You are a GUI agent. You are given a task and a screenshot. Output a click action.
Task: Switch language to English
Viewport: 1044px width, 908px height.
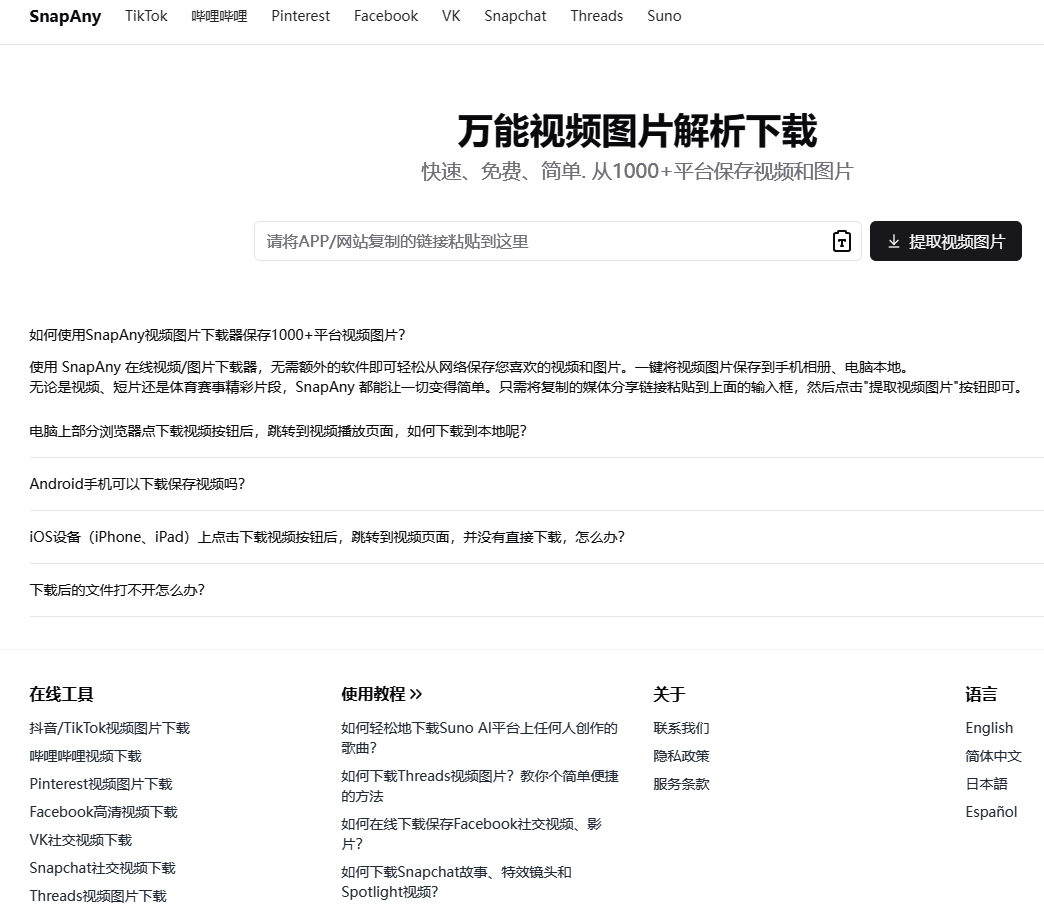coord(989,728)
